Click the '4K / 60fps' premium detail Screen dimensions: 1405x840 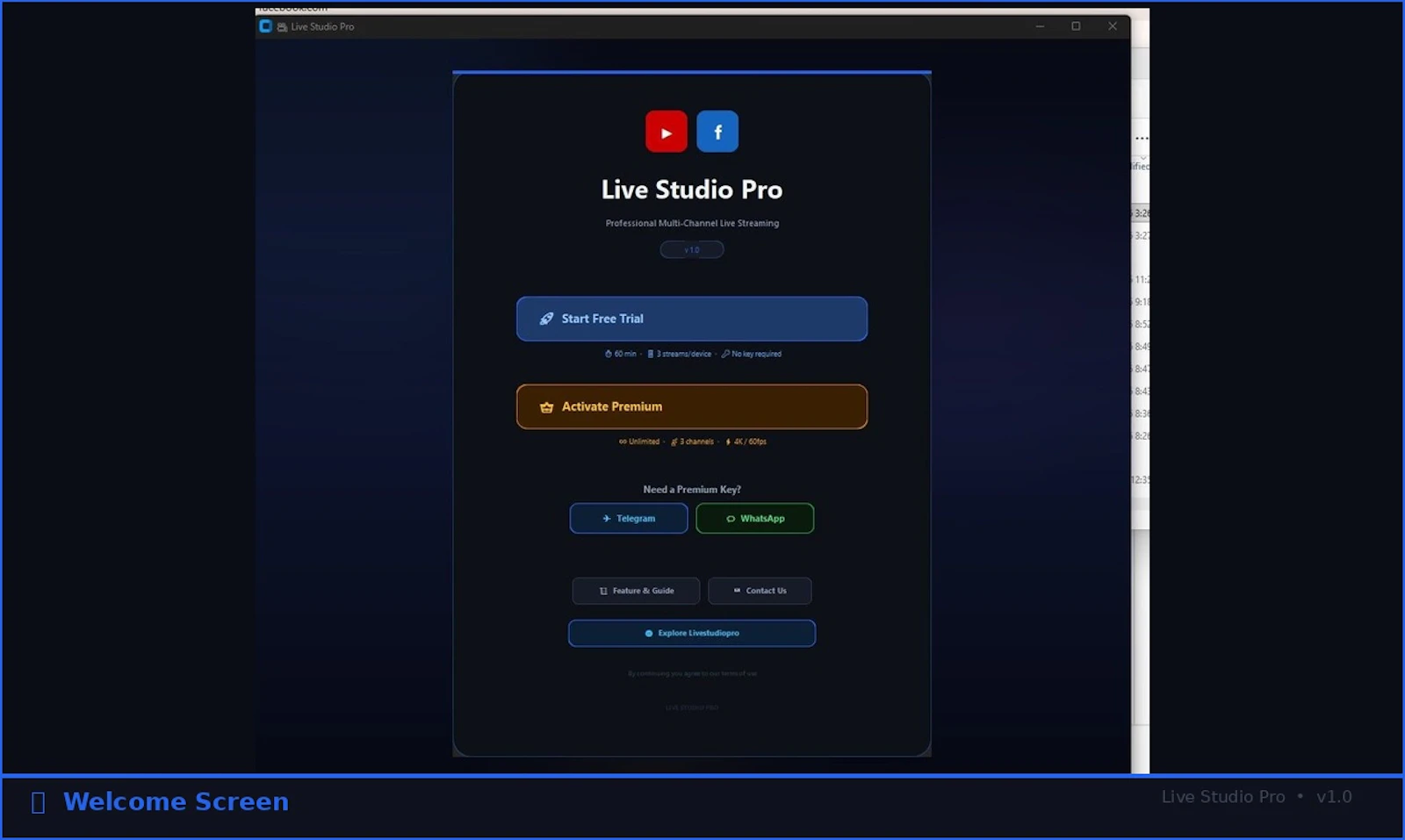(746, 442)
